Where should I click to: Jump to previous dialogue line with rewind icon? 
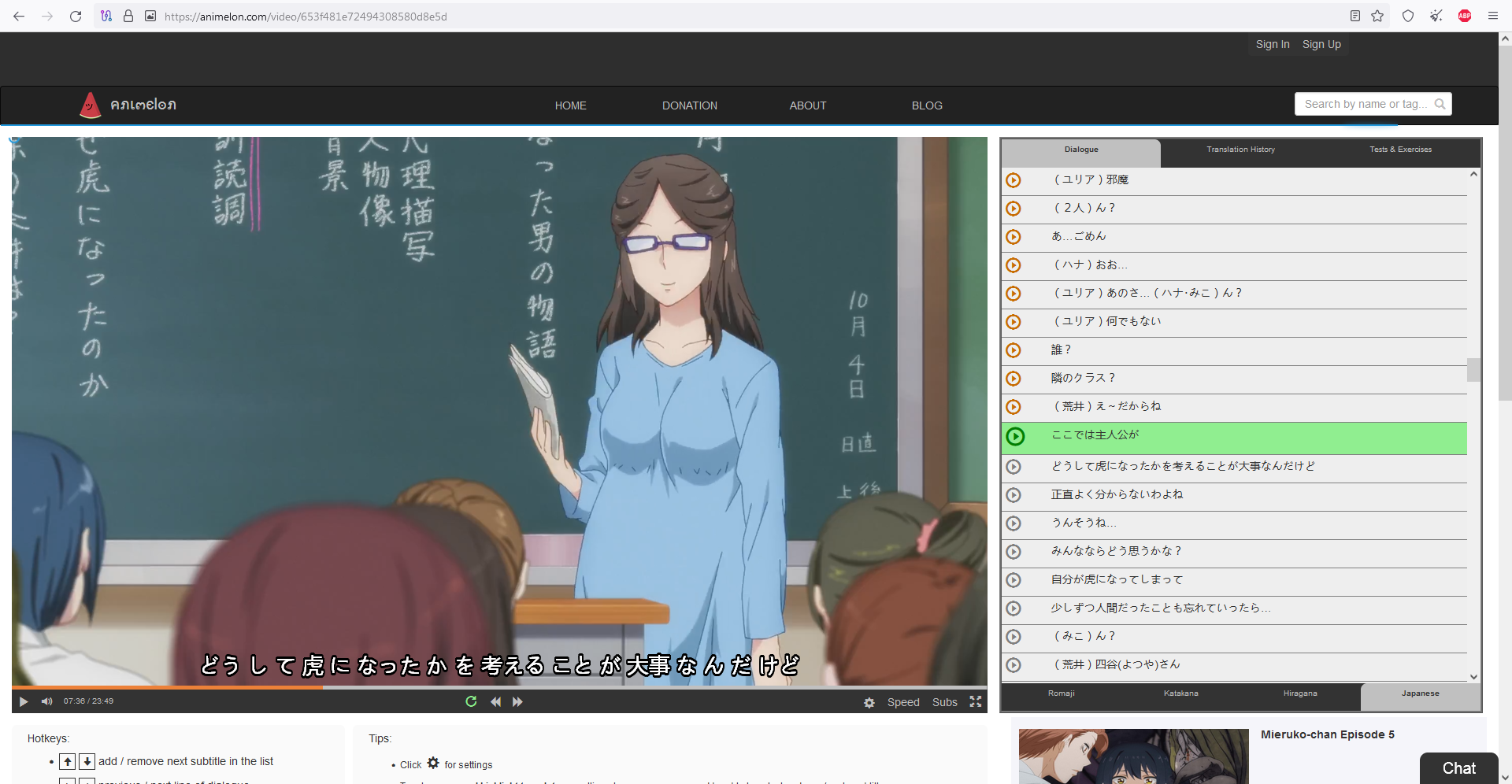click(x=495, y=701)
